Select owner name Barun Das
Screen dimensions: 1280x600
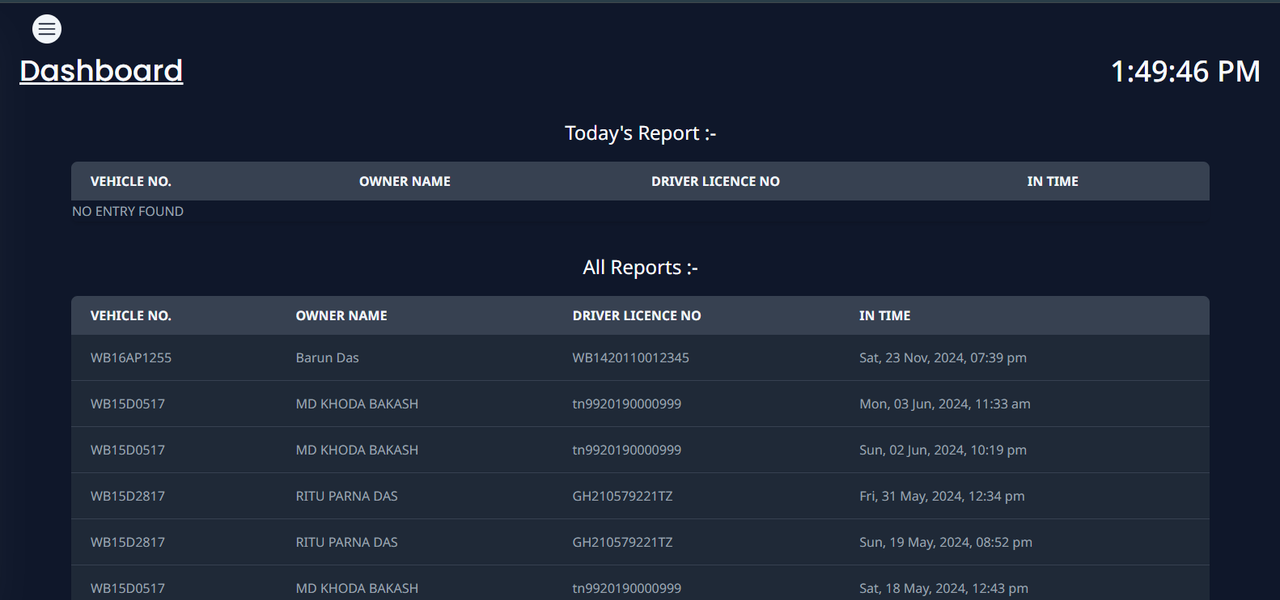pyautogui.click(x=327, y=357)
